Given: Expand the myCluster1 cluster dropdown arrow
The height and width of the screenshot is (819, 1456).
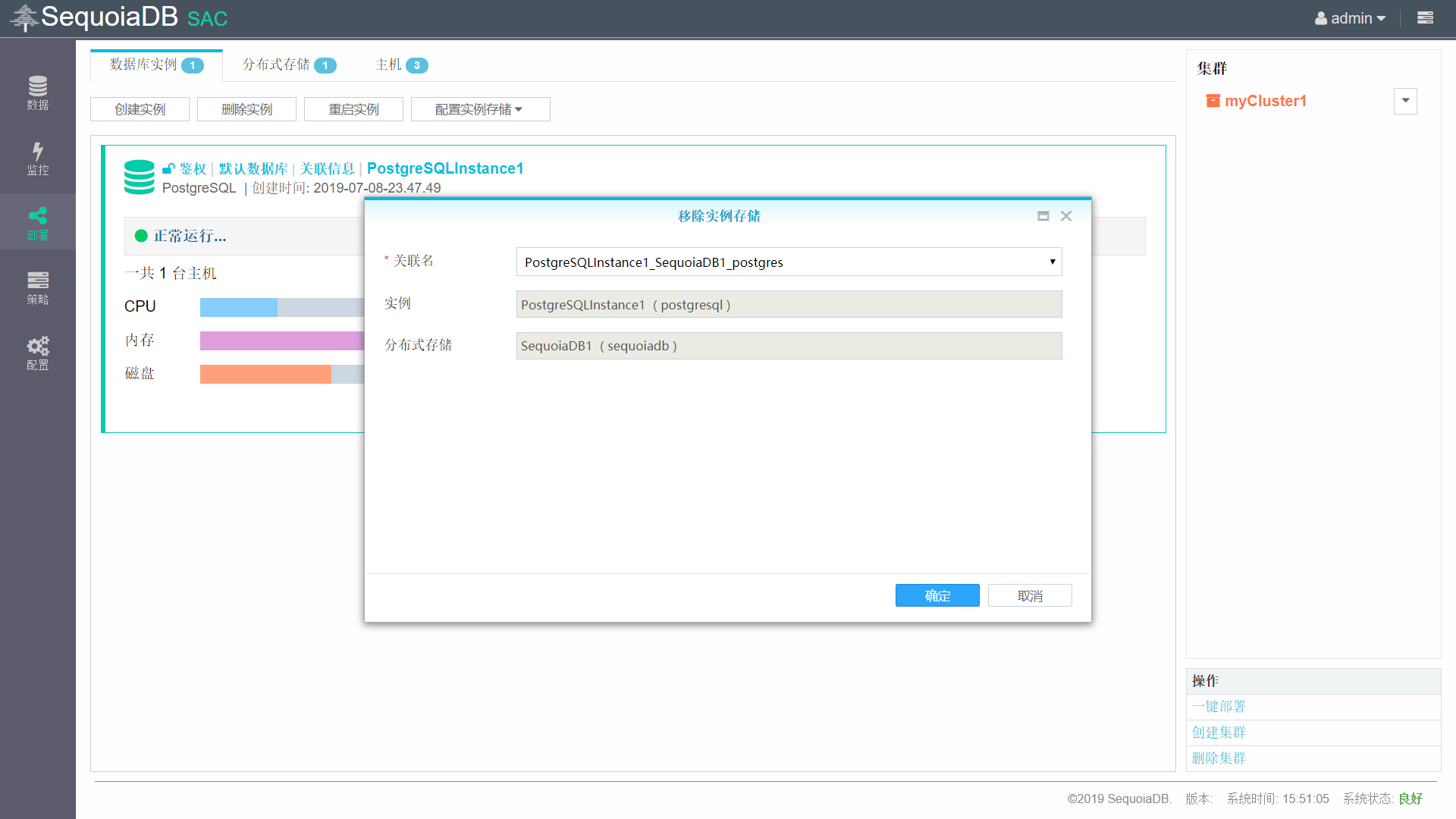Looking at the screenshot, I should pyautogui.click(x=1404, y=101).
